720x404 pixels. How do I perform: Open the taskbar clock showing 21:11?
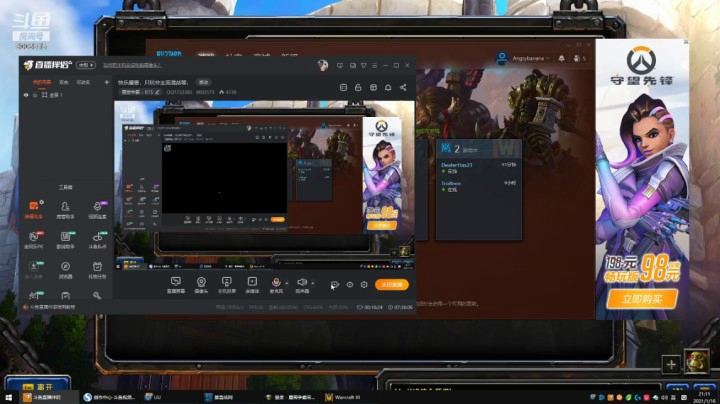click(703, 397)
